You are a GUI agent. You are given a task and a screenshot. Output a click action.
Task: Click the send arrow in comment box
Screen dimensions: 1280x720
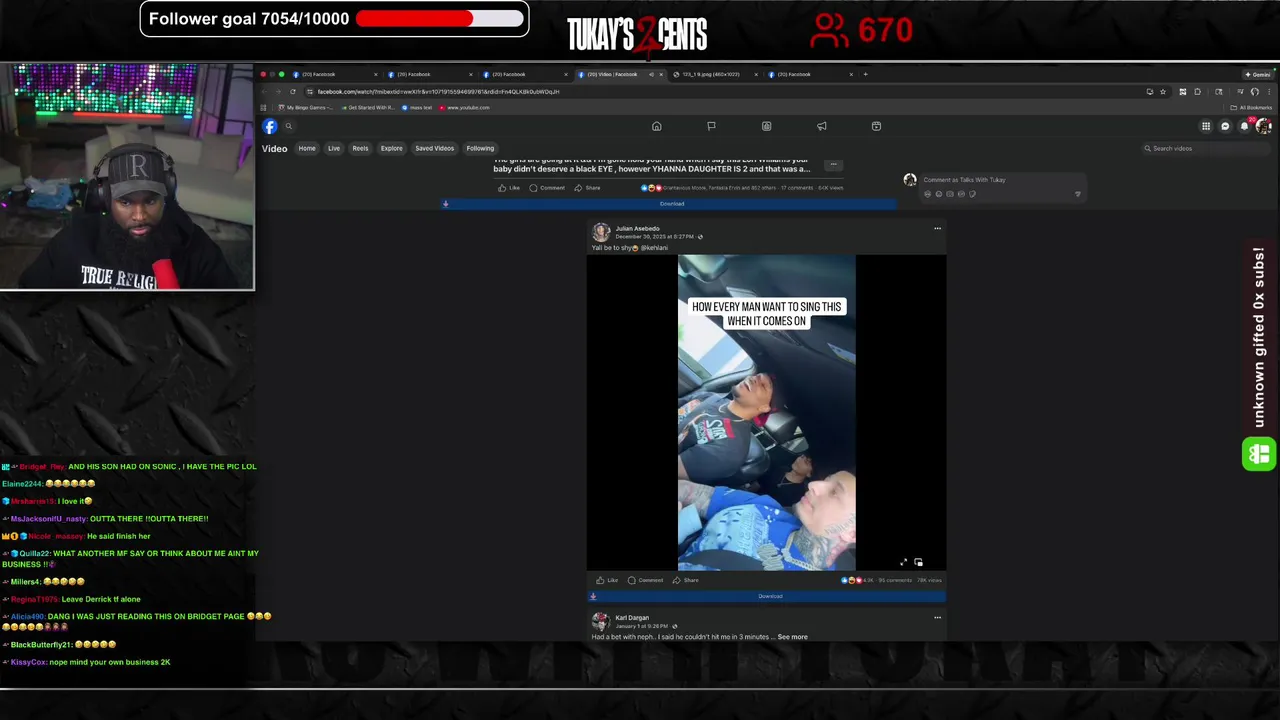pyautogui.click(x=1077, y=194)
